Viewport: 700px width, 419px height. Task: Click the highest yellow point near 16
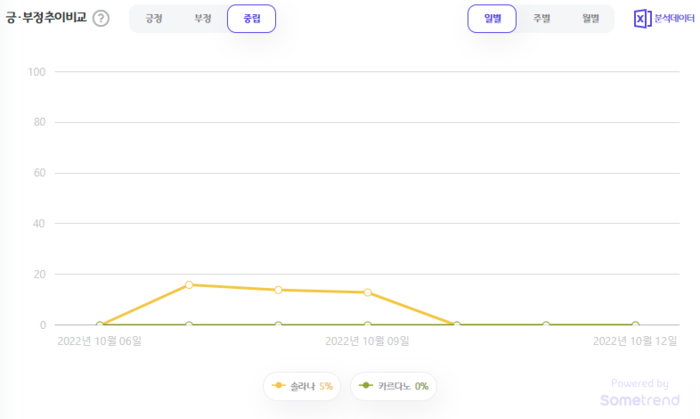189,285
